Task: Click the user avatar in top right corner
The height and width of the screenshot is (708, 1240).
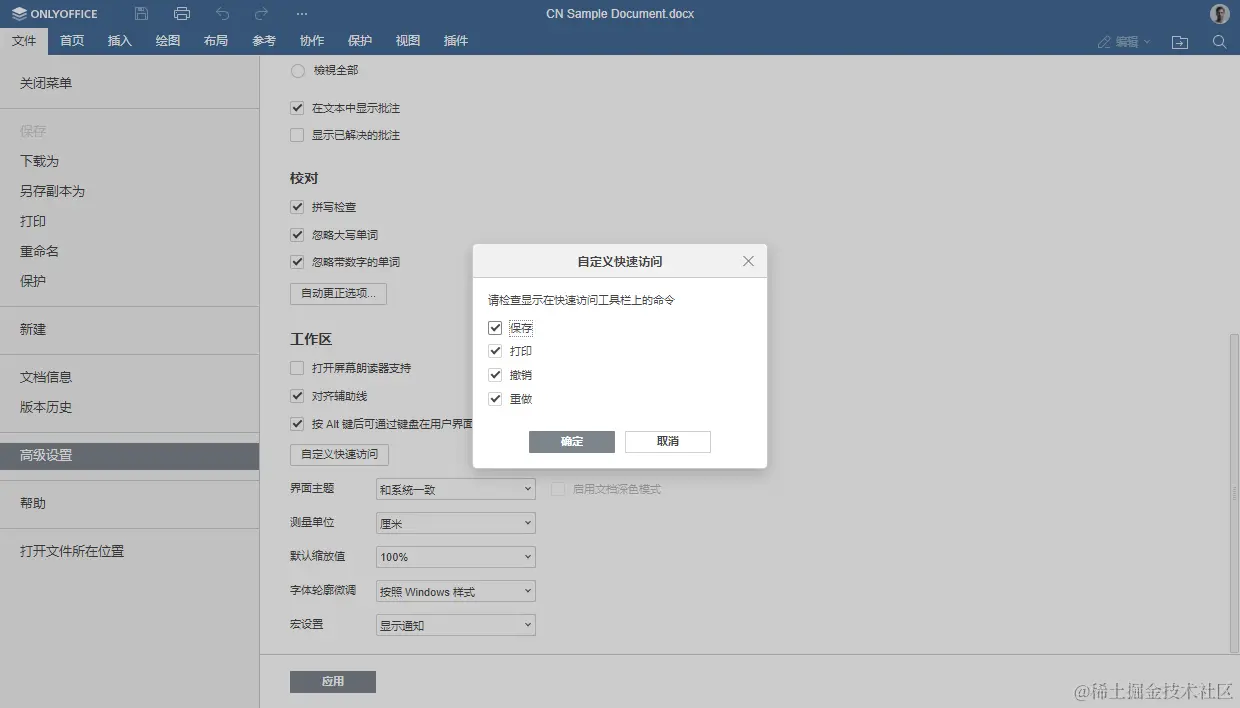Action: click(x=1218, y=13)
